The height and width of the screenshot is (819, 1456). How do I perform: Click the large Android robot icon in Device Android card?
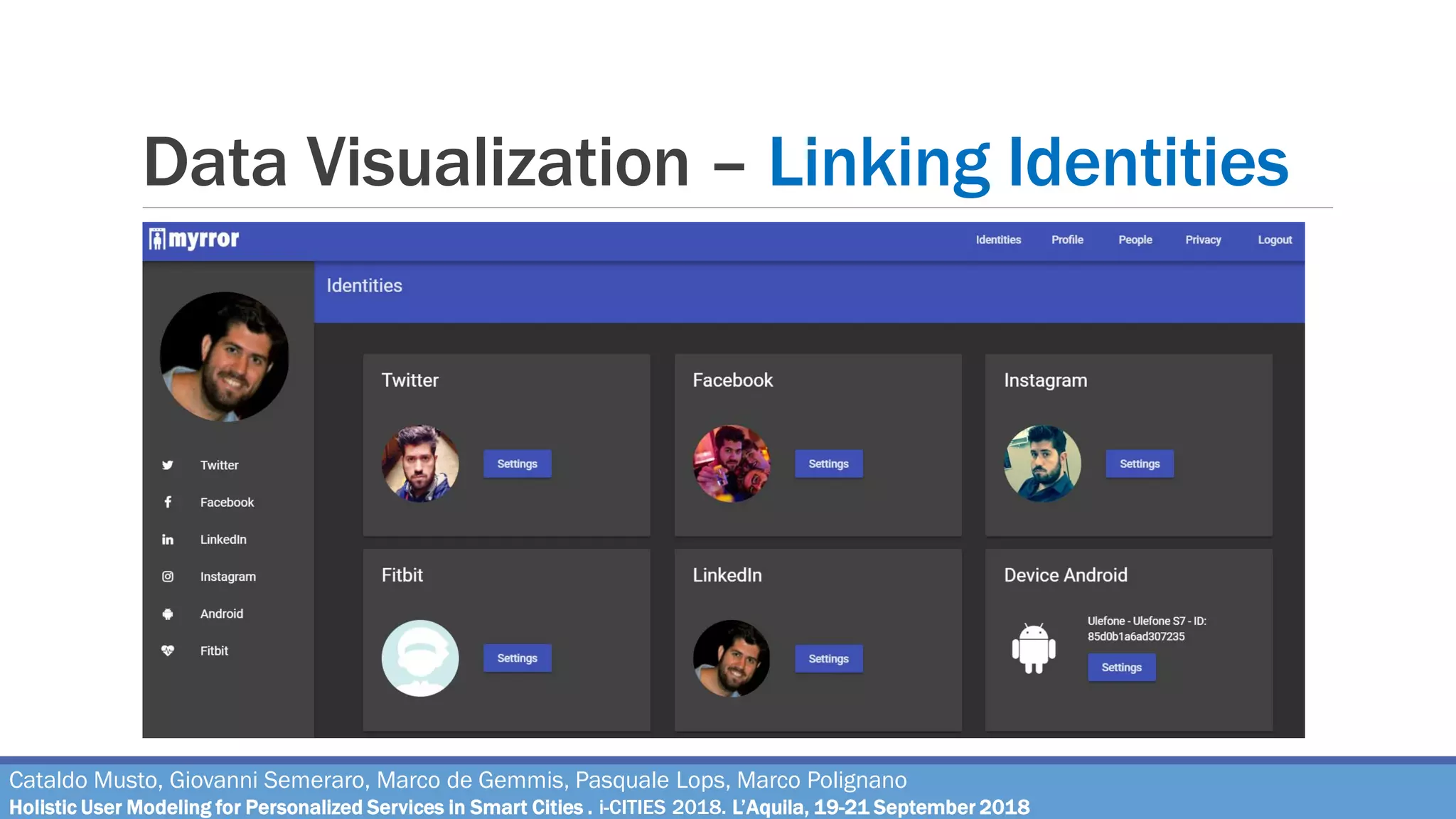[1034, 648]
